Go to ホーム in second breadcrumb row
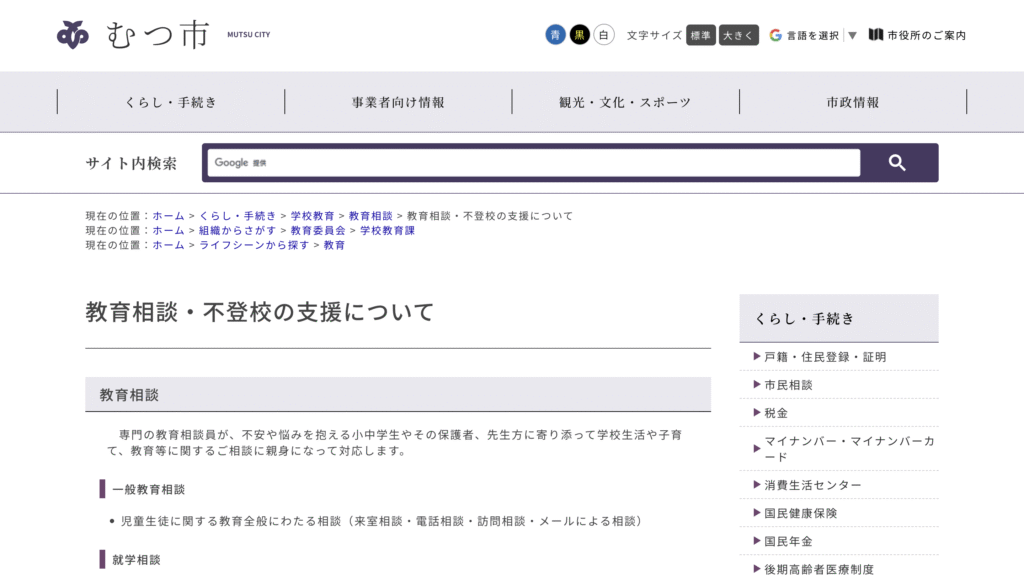This screenshot has height=575, width=1024. tap(168, 231)
